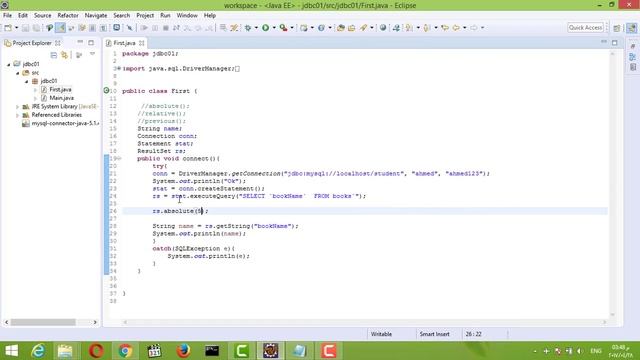Open Command Prompt from taskbar
Viewport: 640px width, 360px height.
click(212, 351)
